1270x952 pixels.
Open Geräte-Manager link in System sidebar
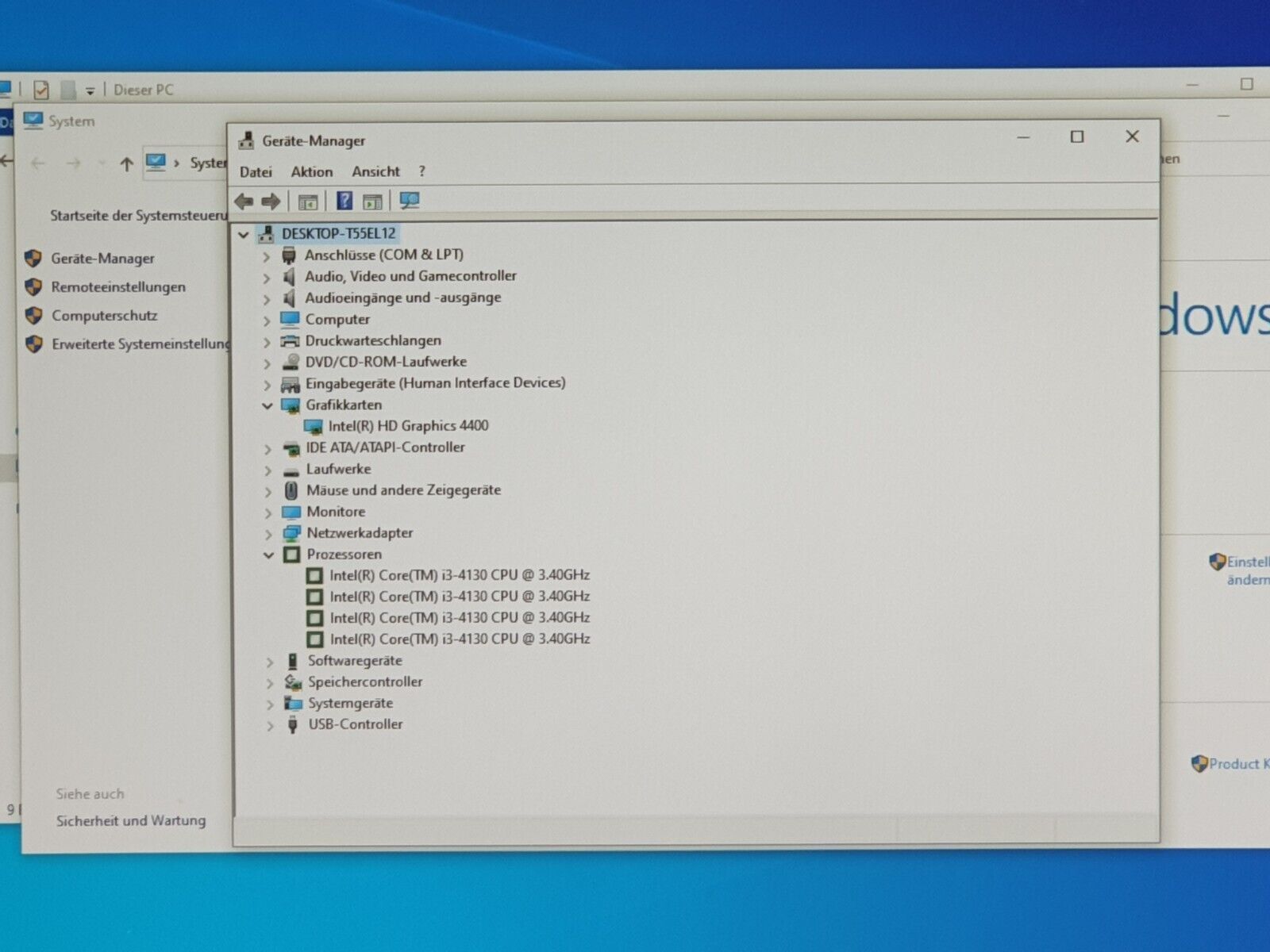[103, 259]
